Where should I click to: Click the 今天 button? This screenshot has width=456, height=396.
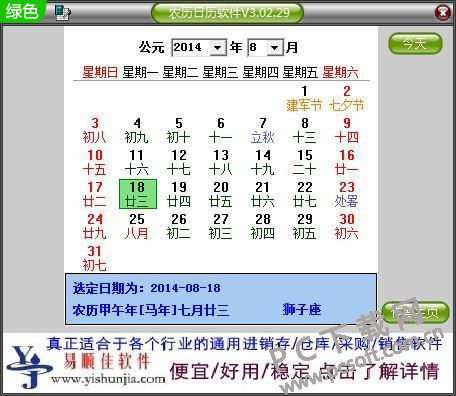tap(415, 43)
